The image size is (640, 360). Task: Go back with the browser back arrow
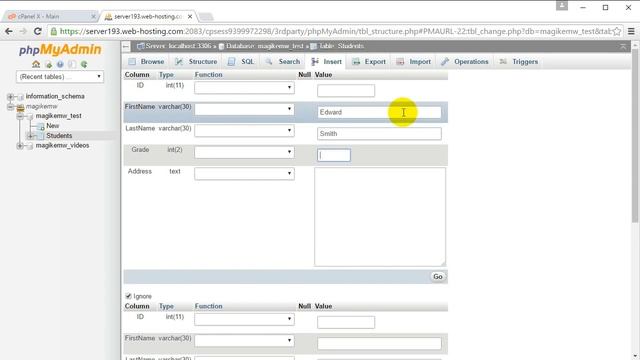pyautogui.click(x=9, y=31)
